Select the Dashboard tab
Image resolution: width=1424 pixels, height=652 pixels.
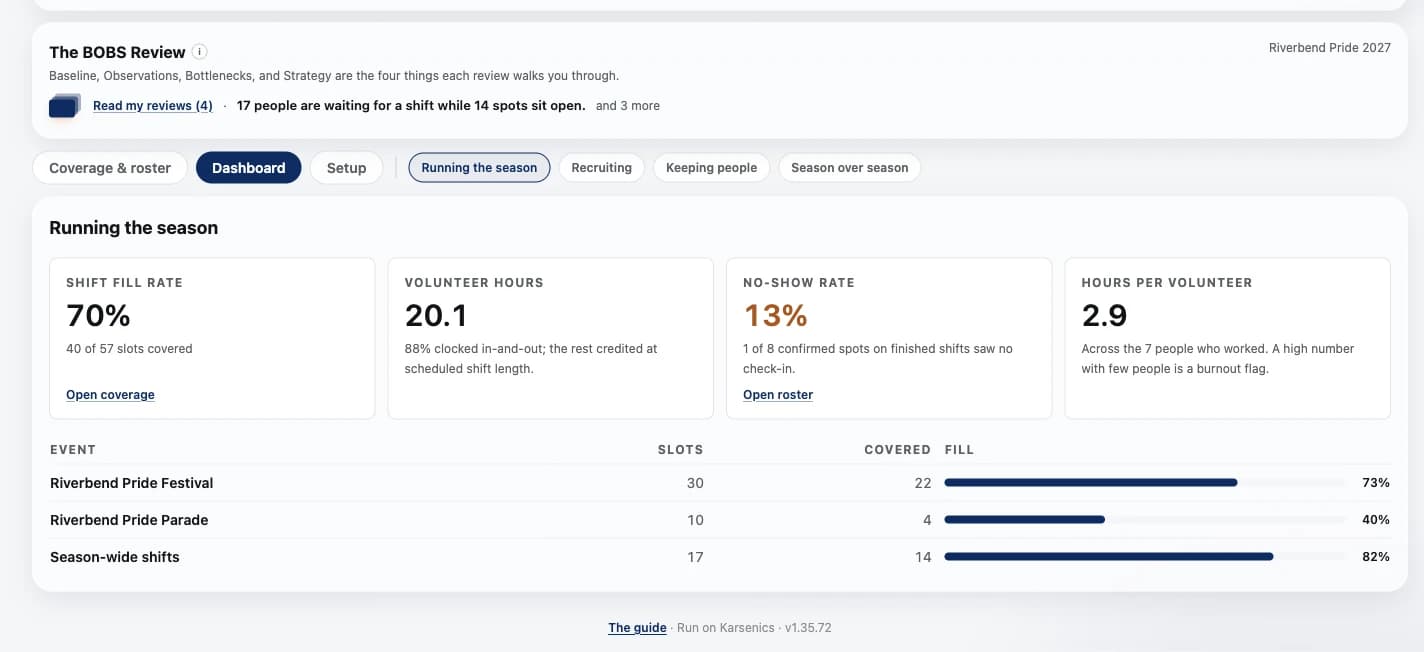point(249,168)
